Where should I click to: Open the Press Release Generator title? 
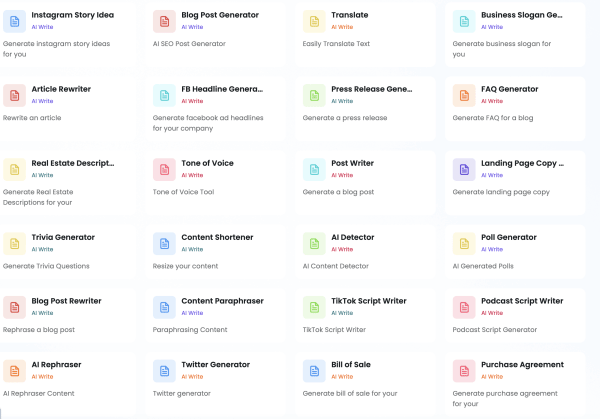[x=371, y=89]
